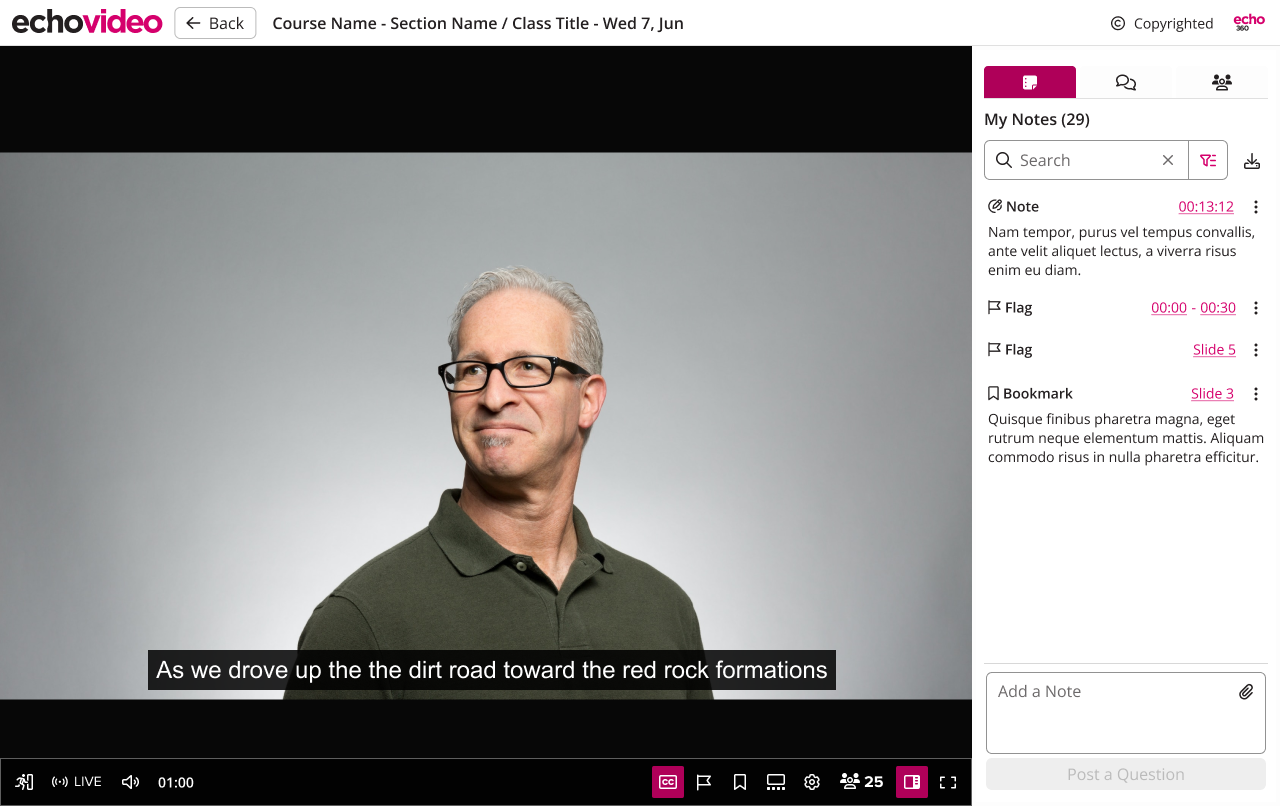This screenshot has height=806, width=1280.
Task: Click the Back button
Action: 215,22
